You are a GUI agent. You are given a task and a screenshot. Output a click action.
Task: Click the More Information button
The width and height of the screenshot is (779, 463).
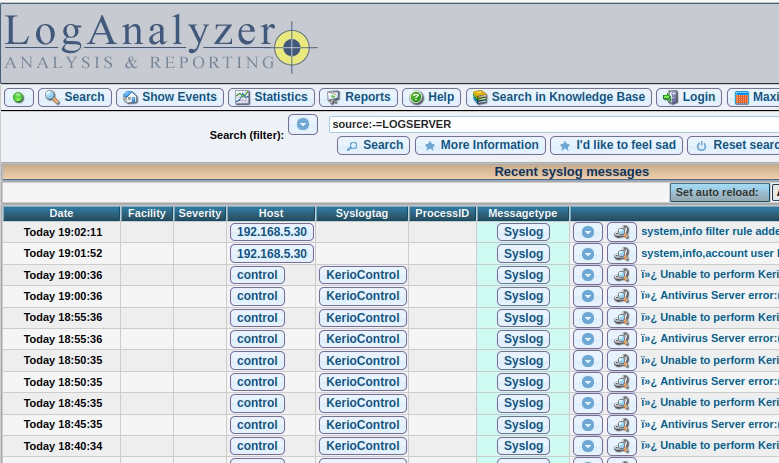pos(480,146)
